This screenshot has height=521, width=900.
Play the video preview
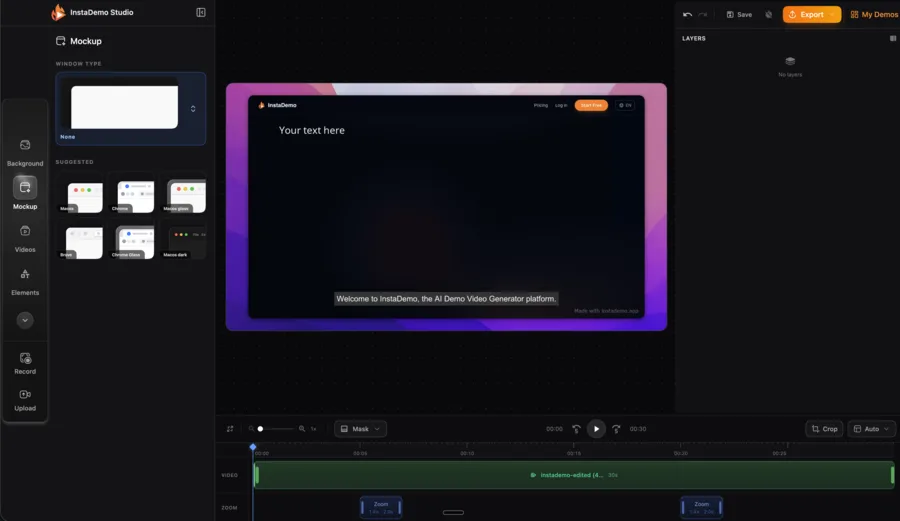[596, 429]
